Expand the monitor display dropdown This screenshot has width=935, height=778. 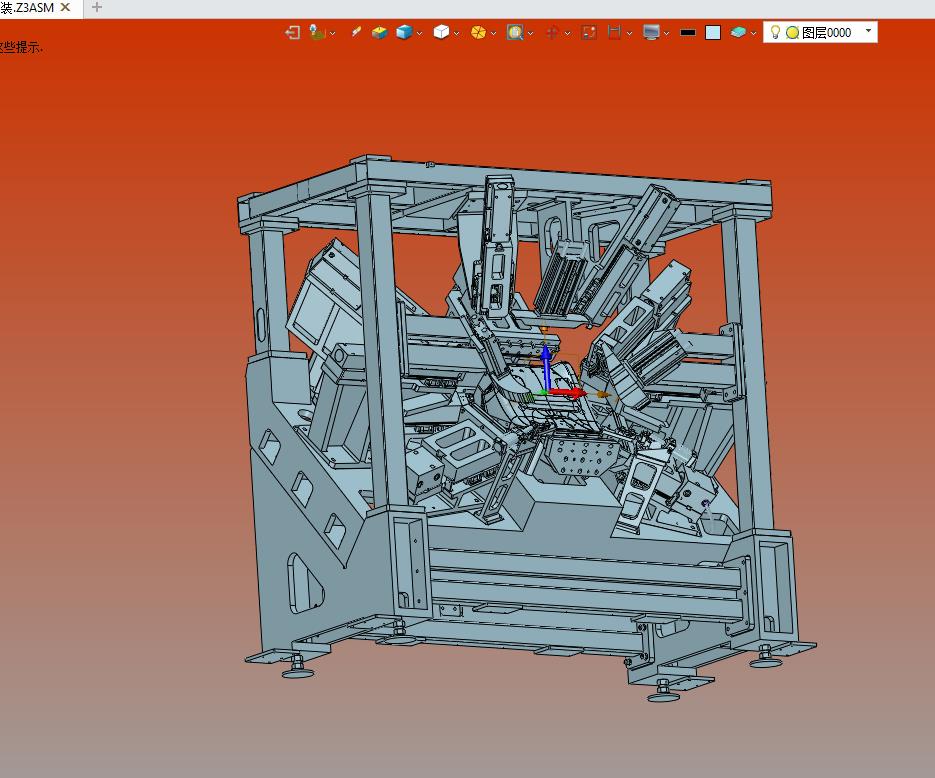pyautogui.click(x=666, y=33)
